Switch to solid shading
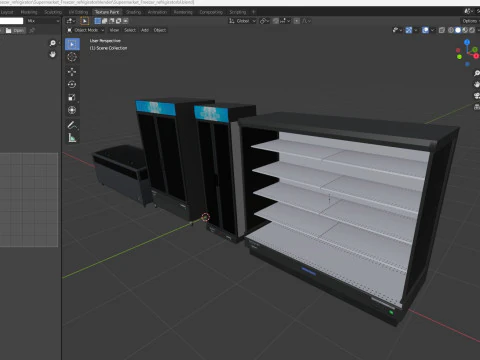Viewport: 480px width, 360px height. (x=458, y=30)
